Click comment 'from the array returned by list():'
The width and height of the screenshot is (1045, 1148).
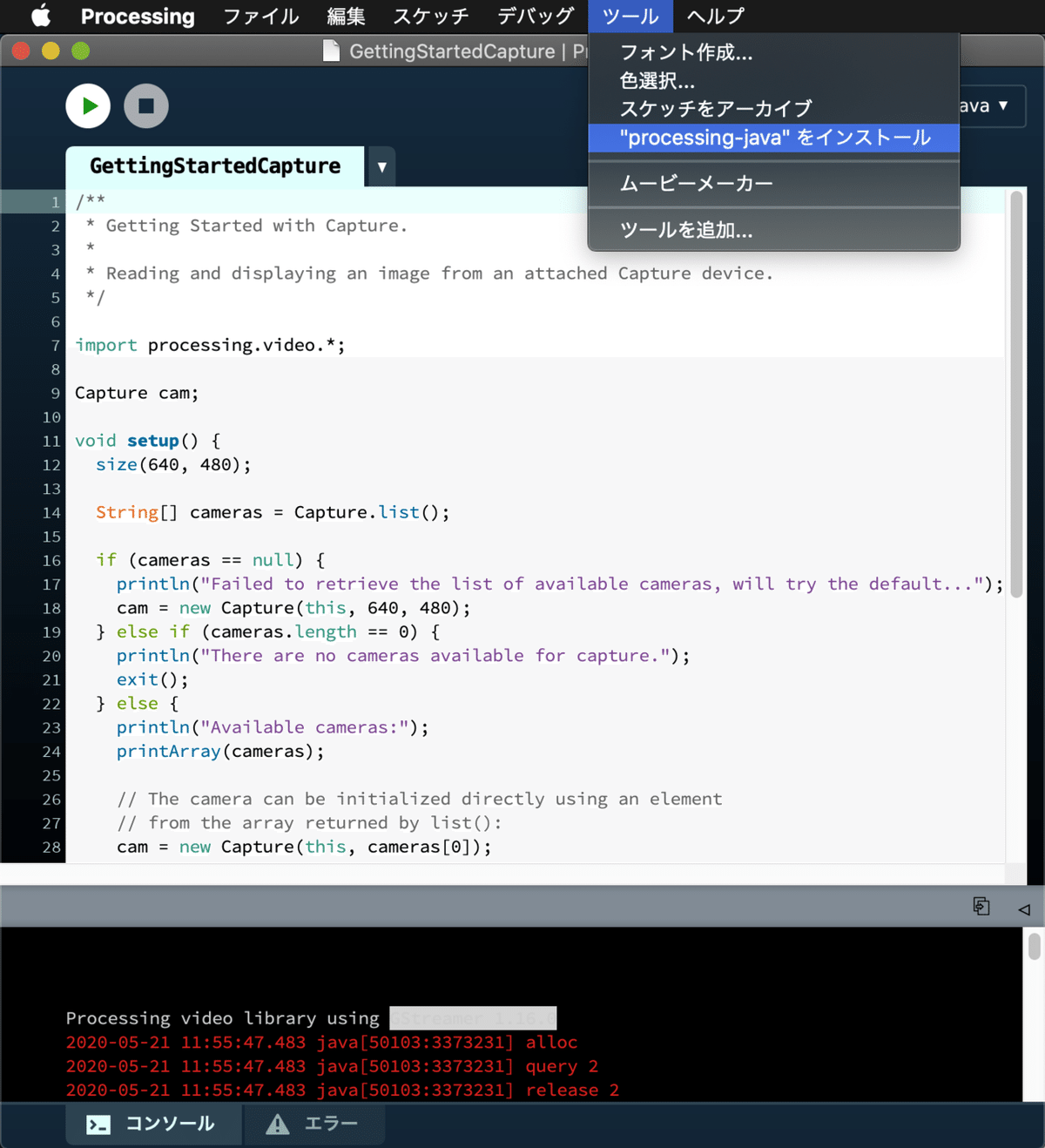(309, 824)
